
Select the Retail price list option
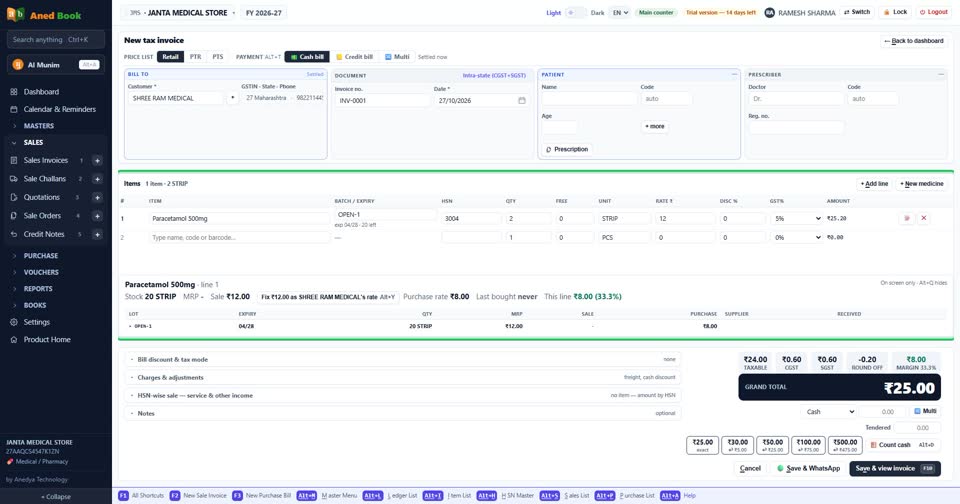[170, 57]
